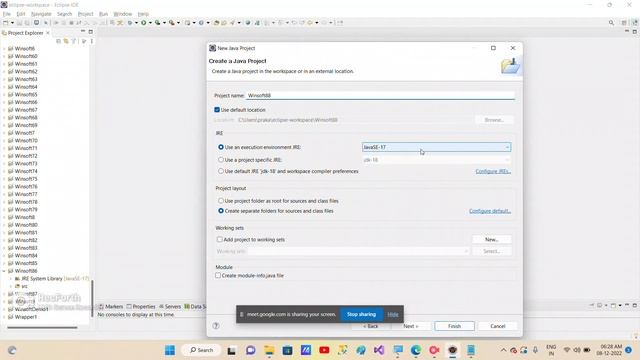Expand the Wrapper1 project node
The image size is (640, 360).
coord(4,317)
